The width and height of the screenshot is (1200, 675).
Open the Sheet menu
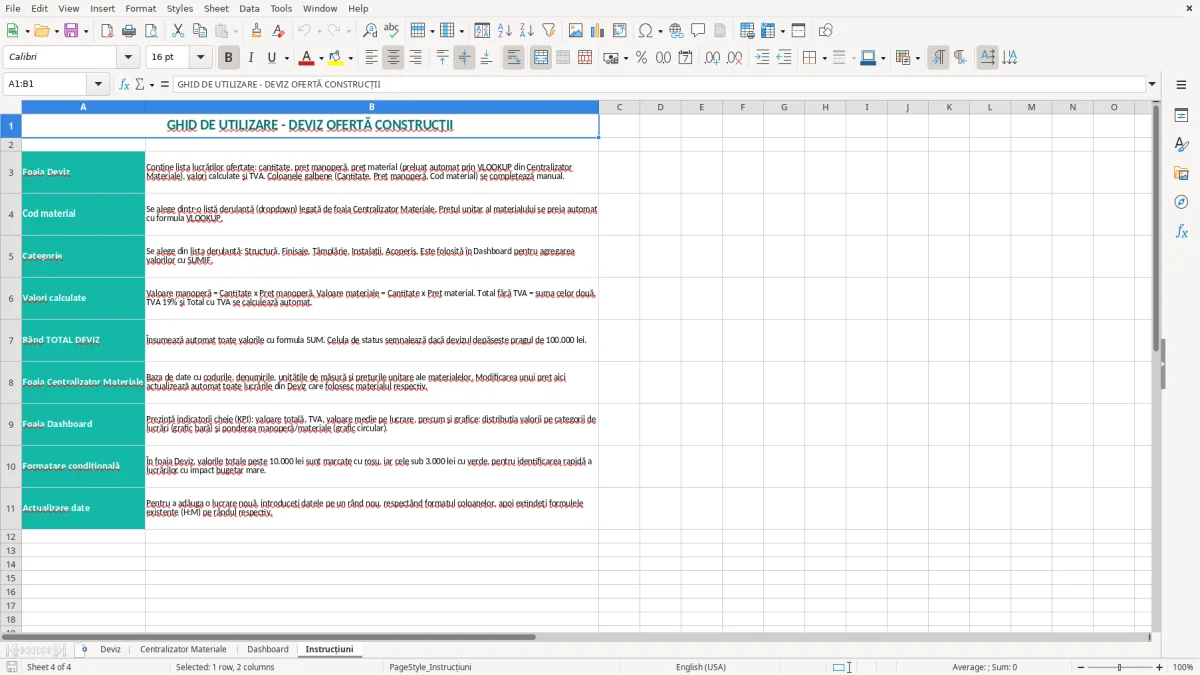point(216,8)
